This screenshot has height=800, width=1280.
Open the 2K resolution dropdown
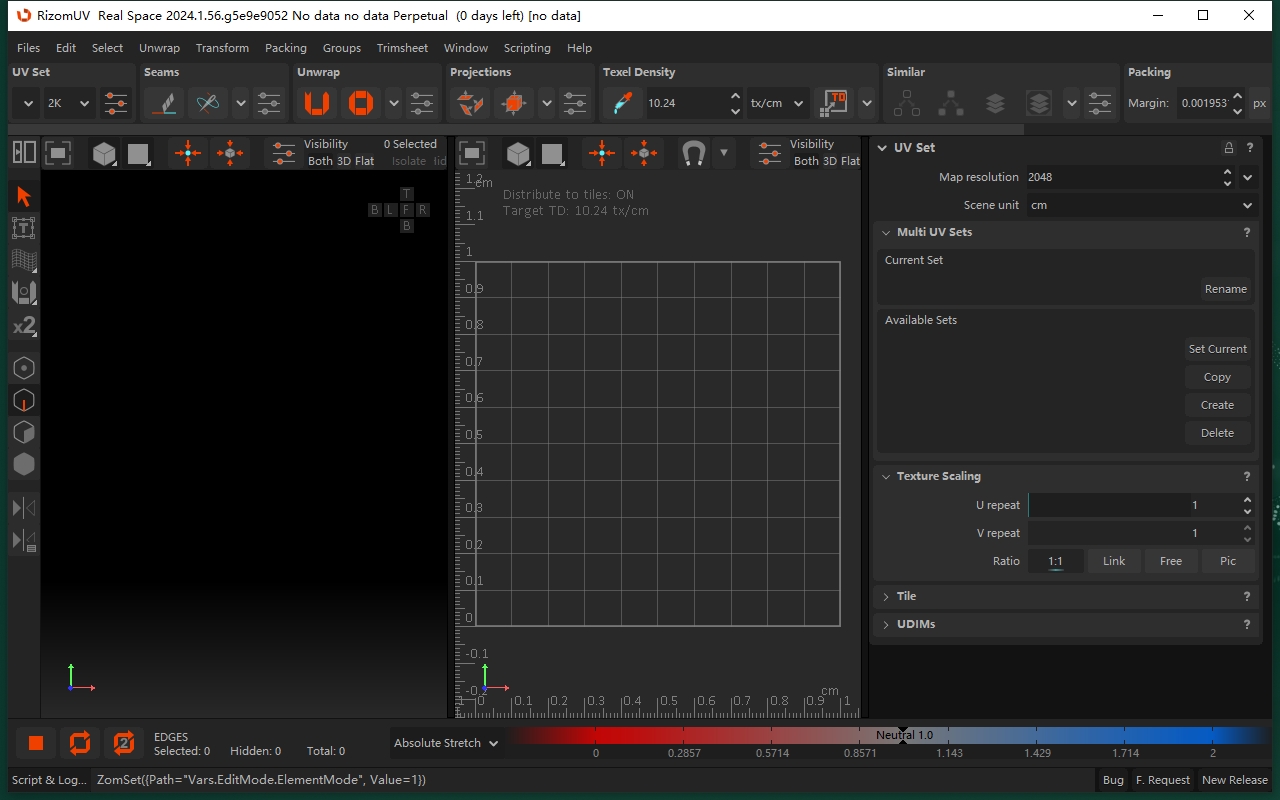click(x=69, y=103)
